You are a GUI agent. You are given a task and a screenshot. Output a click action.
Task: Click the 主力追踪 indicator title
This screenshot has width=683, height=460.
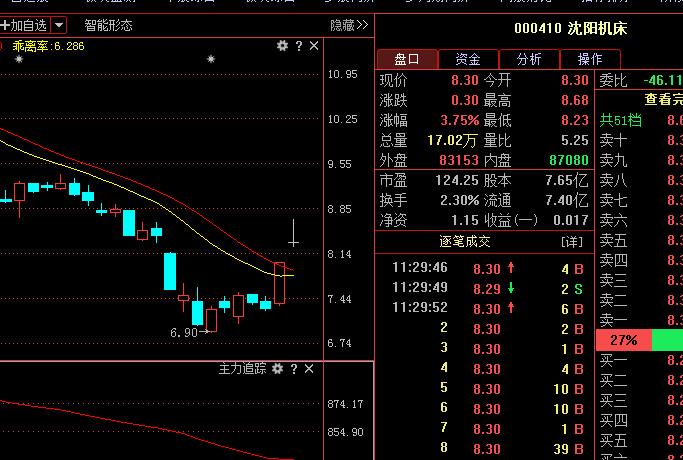pos(242,369)
